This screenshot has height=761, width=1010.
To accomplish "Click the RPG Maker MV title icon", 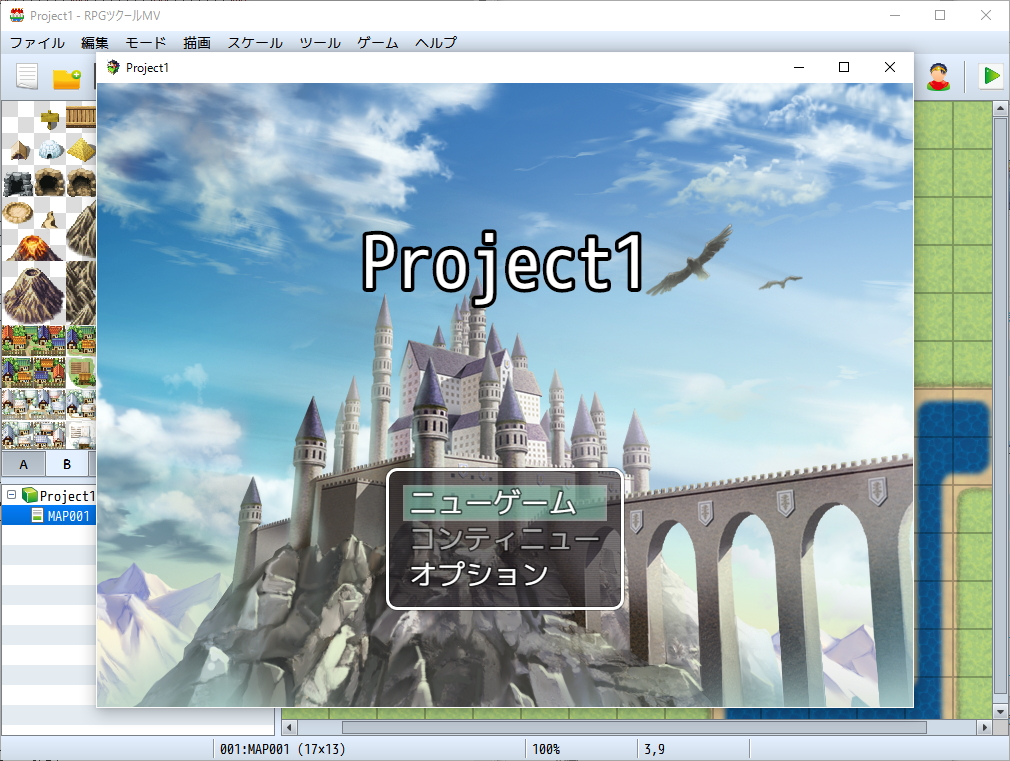I will point(17,15).
